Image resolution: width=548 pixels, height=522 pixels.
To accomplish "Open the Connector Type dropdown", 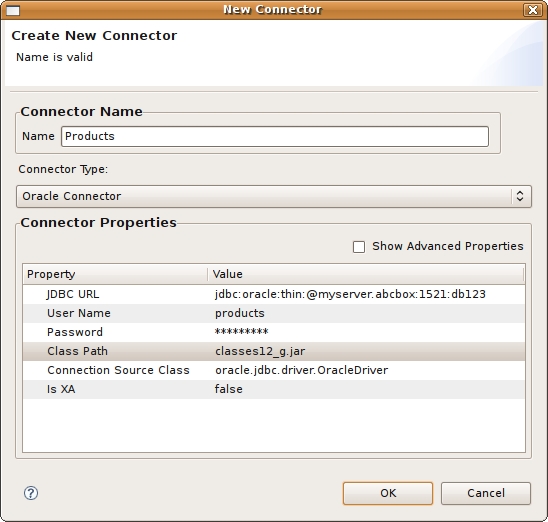I will coord(274,196).
